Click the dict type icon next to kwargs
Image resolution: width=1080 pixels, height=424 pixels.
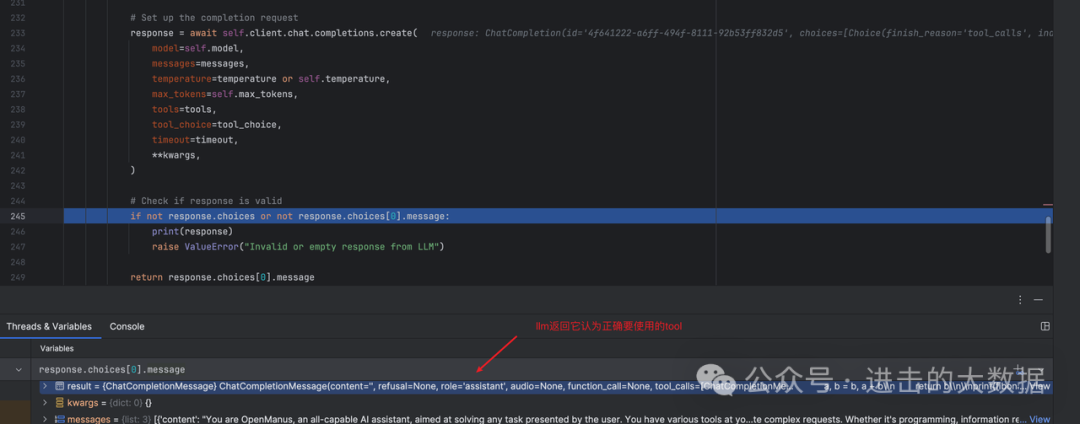pyautogui.click(x=60, y=403)
